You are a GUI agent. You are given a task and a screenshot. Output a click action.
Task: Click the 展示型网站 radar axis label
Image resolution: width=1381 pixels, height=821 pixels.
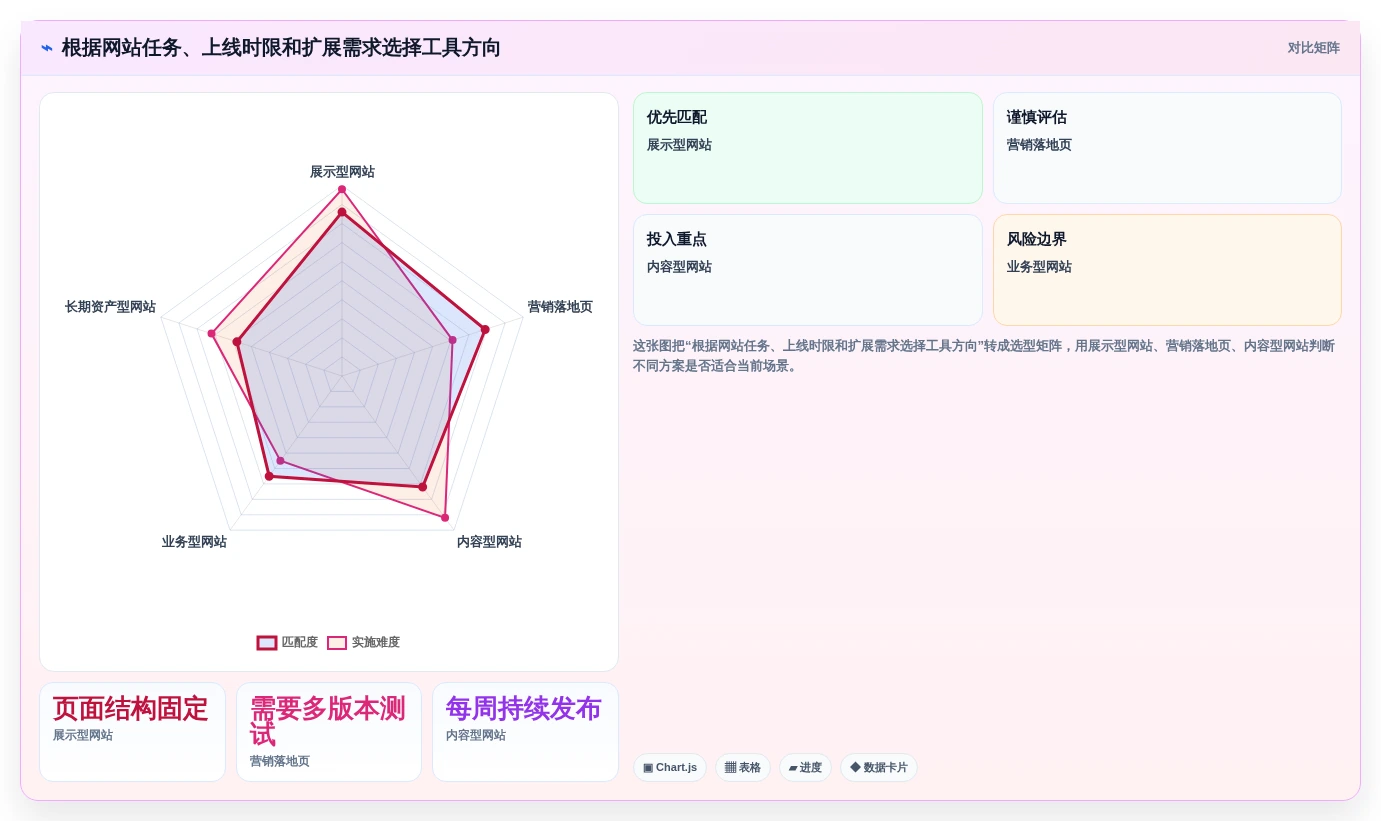pyautogui.click(x=342, y=172)
